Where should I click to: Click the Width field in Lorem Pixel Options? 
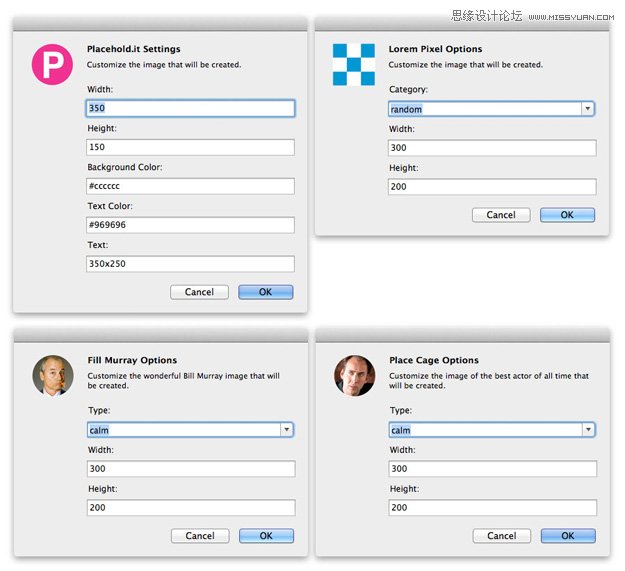coord(492,148)
